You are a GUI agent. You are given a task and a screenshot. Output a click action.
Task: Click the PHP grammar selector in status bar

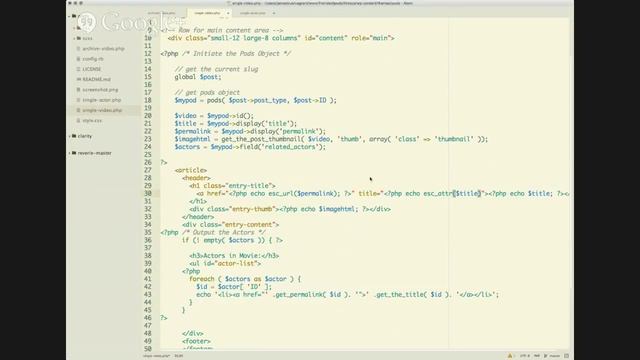click(537, 356)
